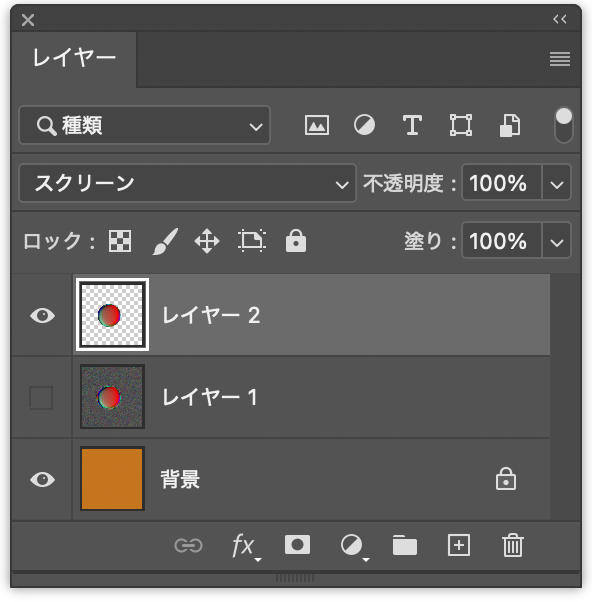Filter for adjustment layers icon
The image size is (592, 602).
tap(364, 125)
